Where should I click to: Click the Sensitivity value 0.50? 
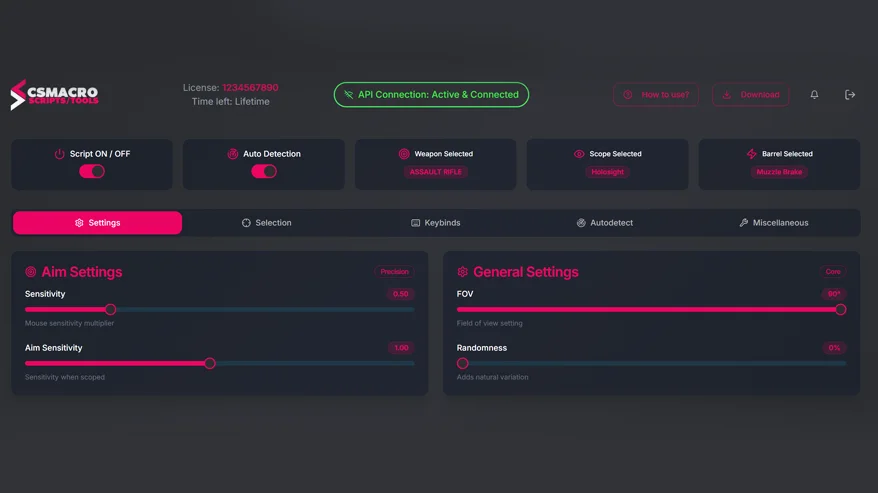(x=400, y=294)
